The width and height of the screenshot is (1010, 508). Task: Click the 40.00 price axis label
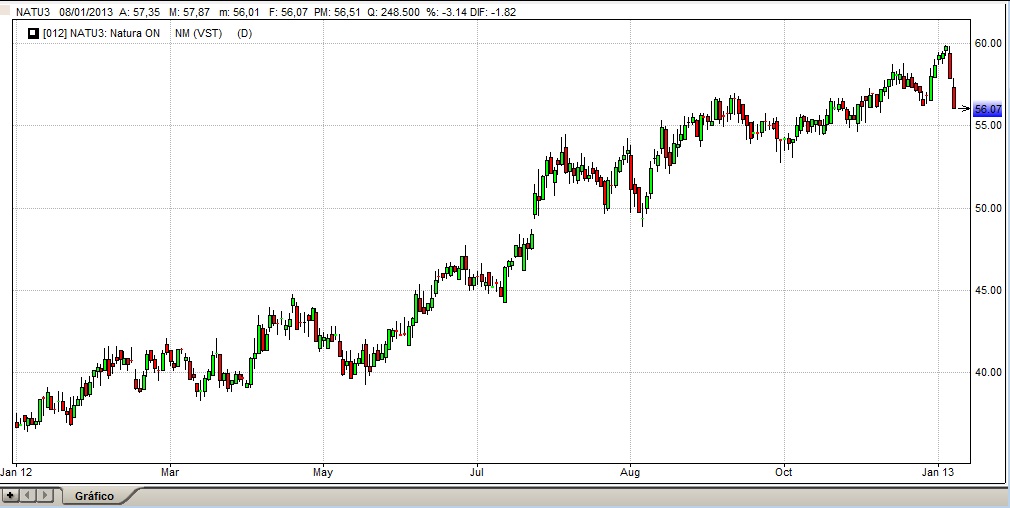(987, 372)
